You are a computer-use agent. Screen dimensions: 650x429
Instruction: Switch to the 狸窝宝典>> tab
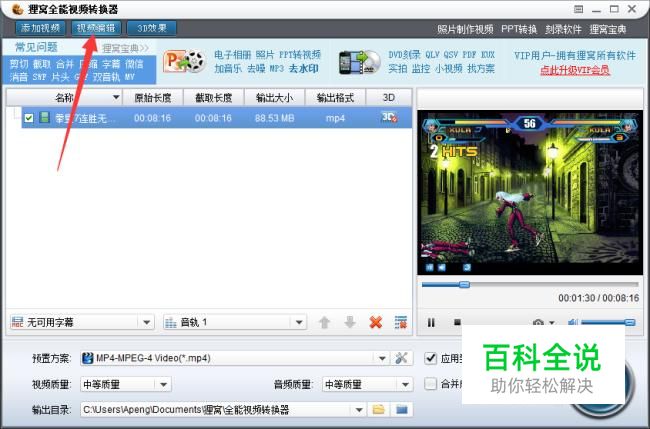coord(126,48)
